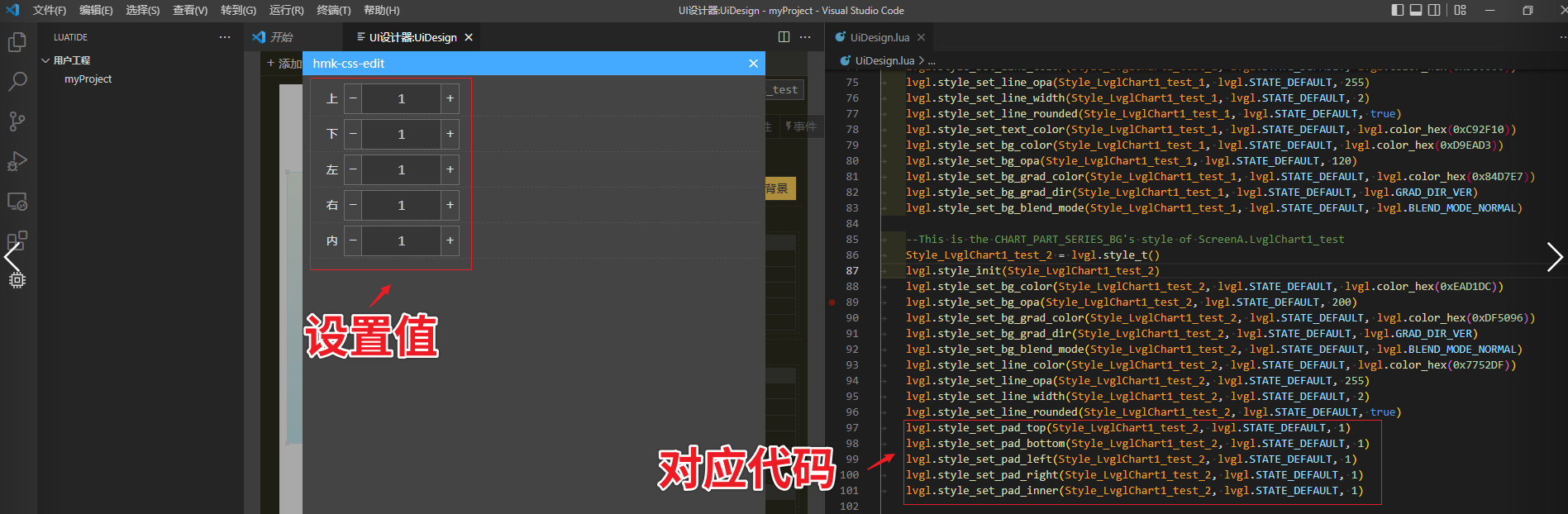This screenshot has height=514, width=1568.
Task: Switch to the 开始 tab
Action: click(x=281, y=37)
